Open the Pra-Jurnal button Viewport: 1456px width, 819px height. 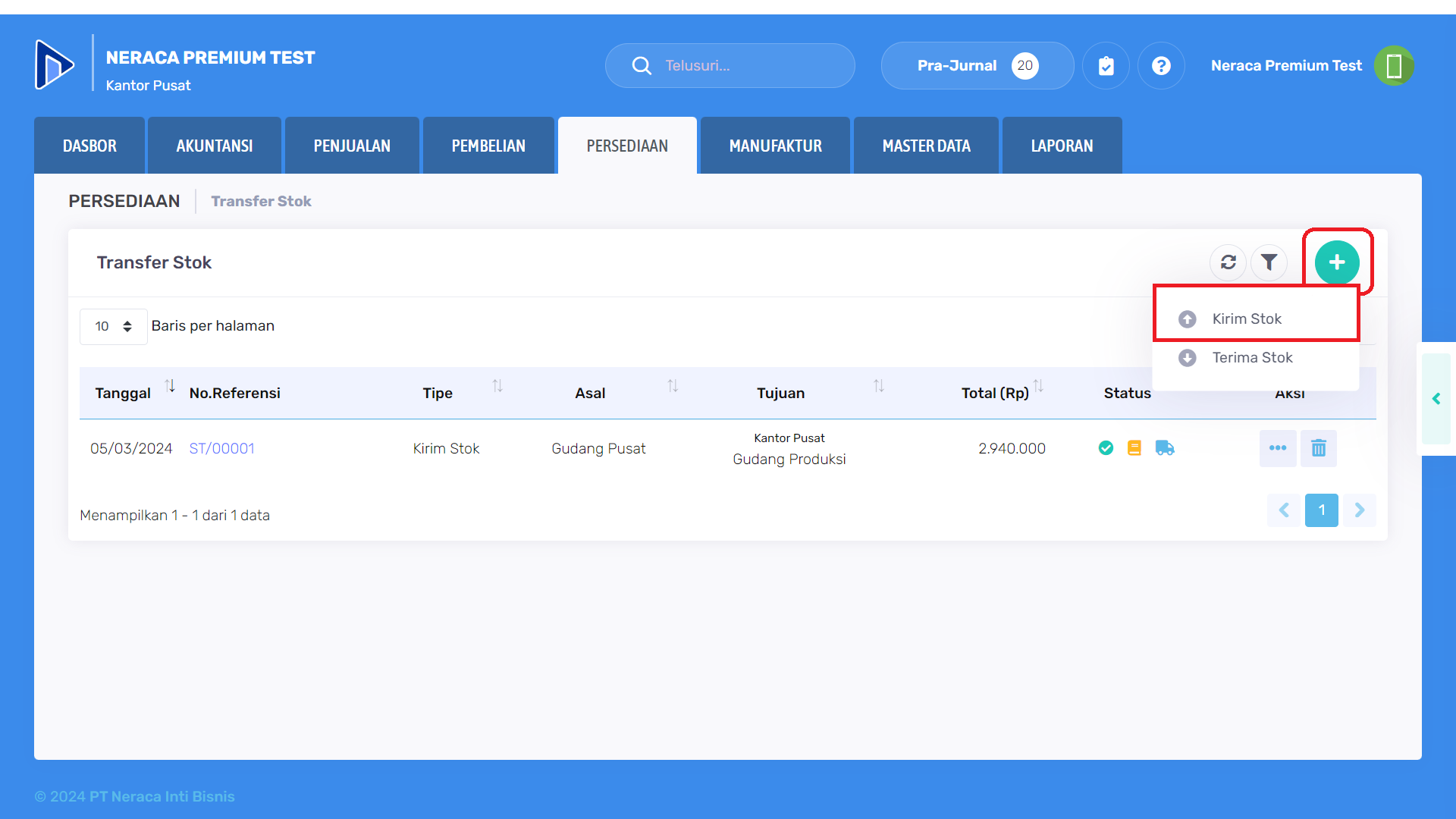[977, 66]
